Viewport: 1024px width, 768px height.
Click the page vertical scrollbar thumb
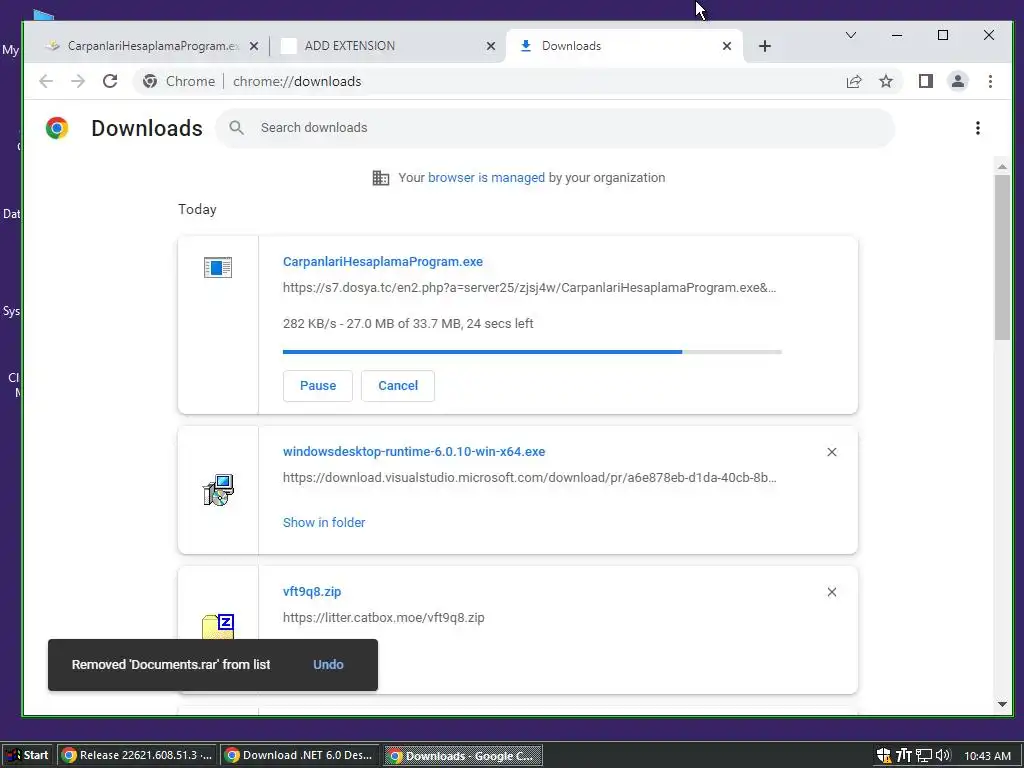coord(1002,257)
